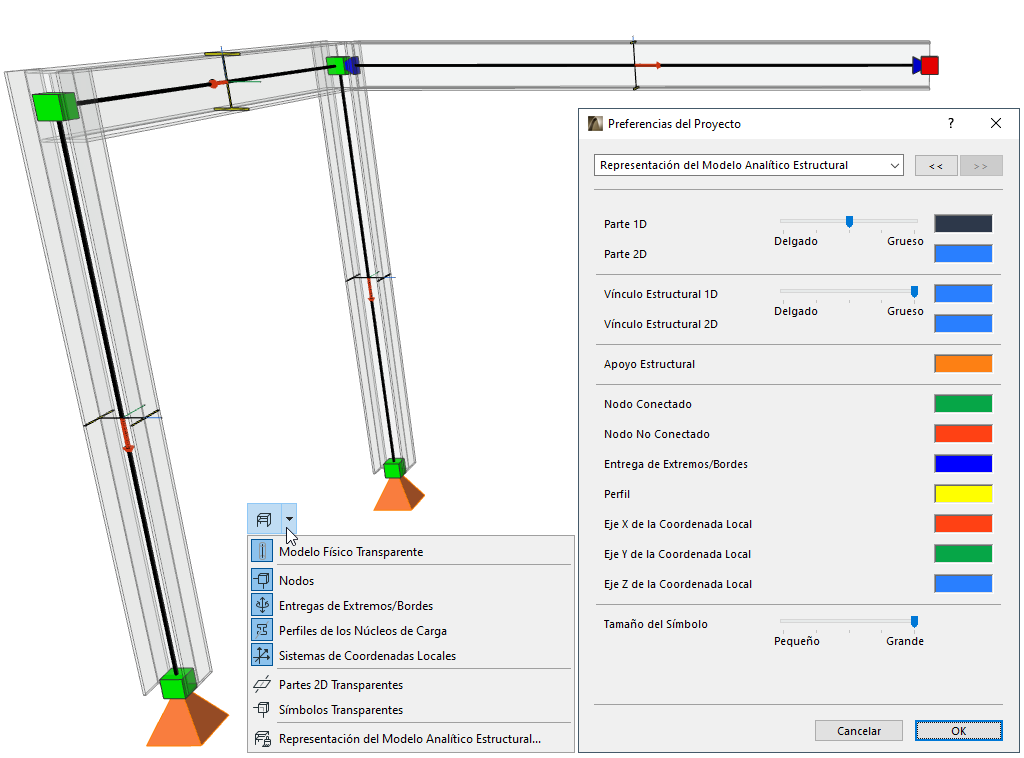The image size is (1024, 758).
Task: Click the Representación del Modelo settings icon
Action: (262, 738)
